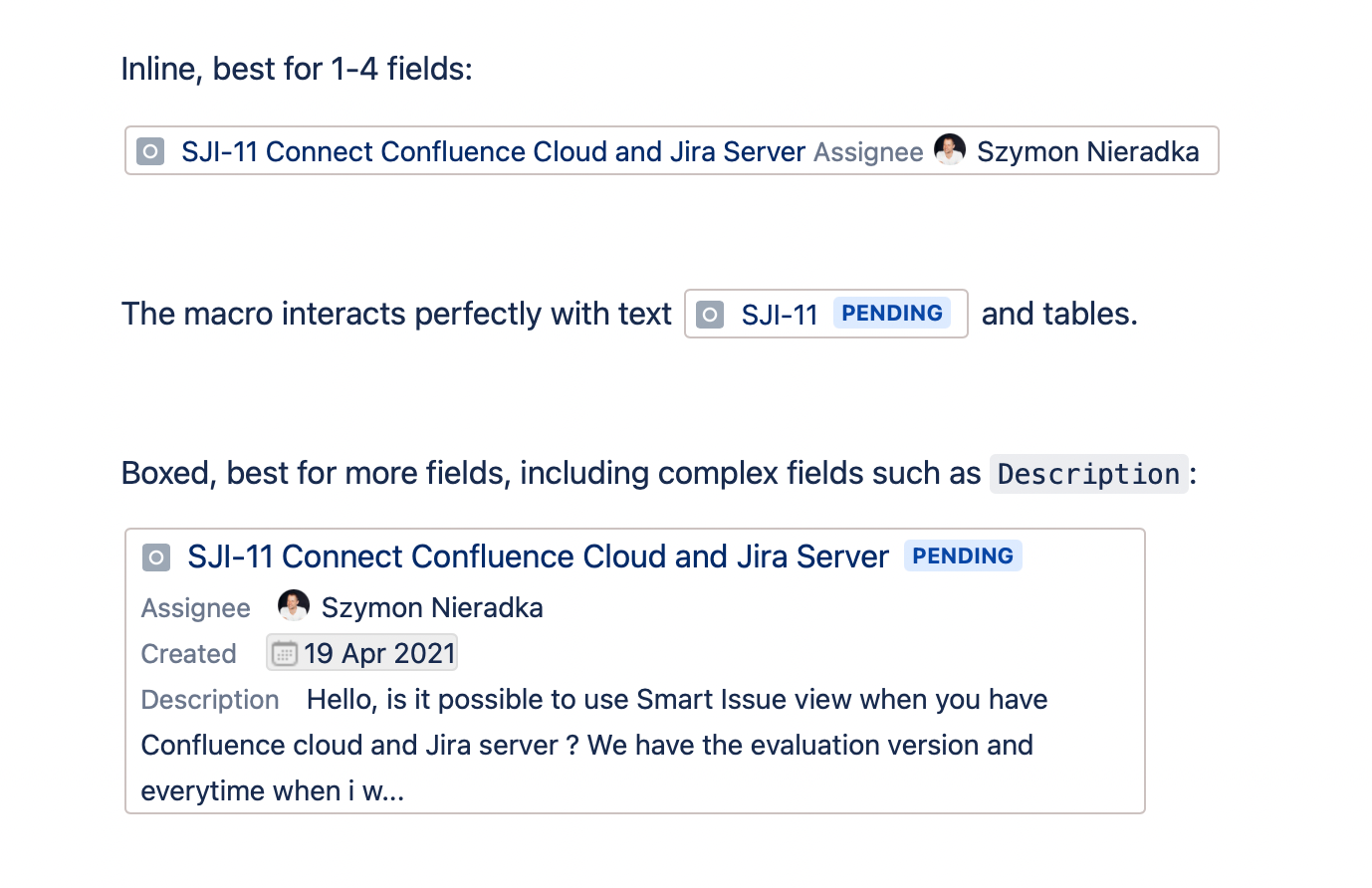The height and width of the screenshot is (888, 1372).
Task: Click the Assignee label in the top inline macro
Action: coord(868,151)
